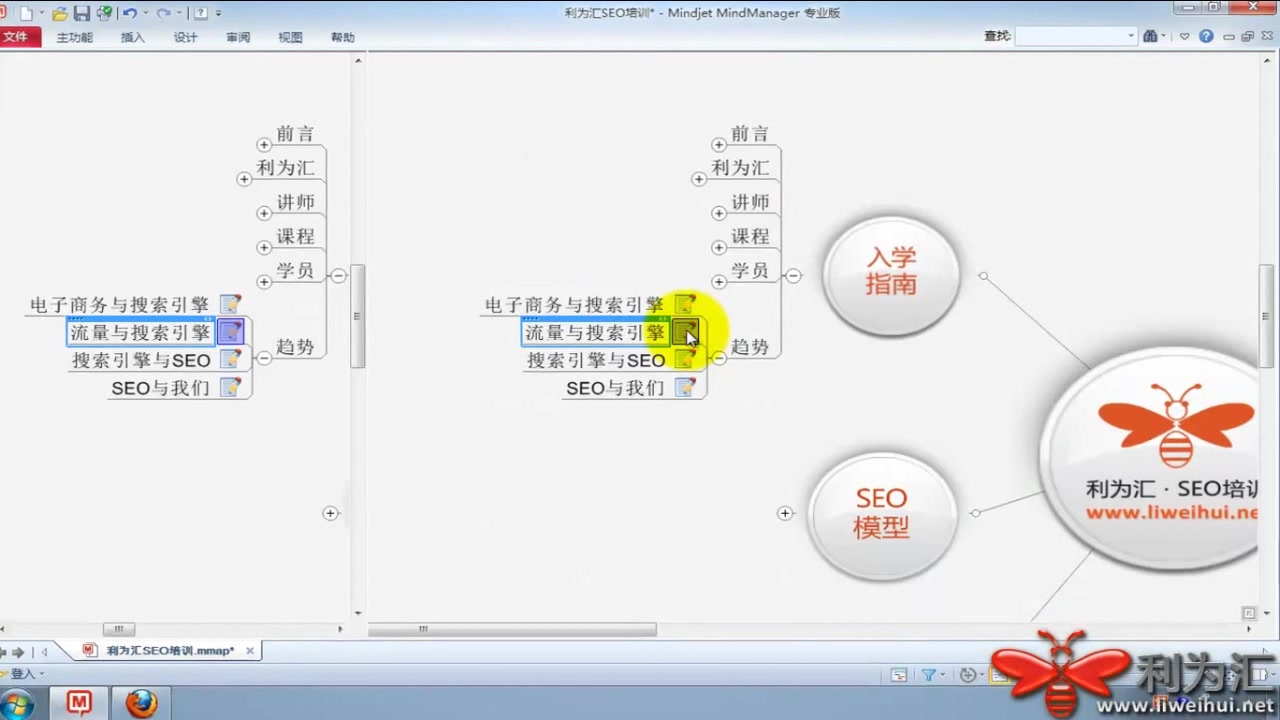
Task: Open the Customize Quick Access Toolbar arrow
Action: [219, 14]
